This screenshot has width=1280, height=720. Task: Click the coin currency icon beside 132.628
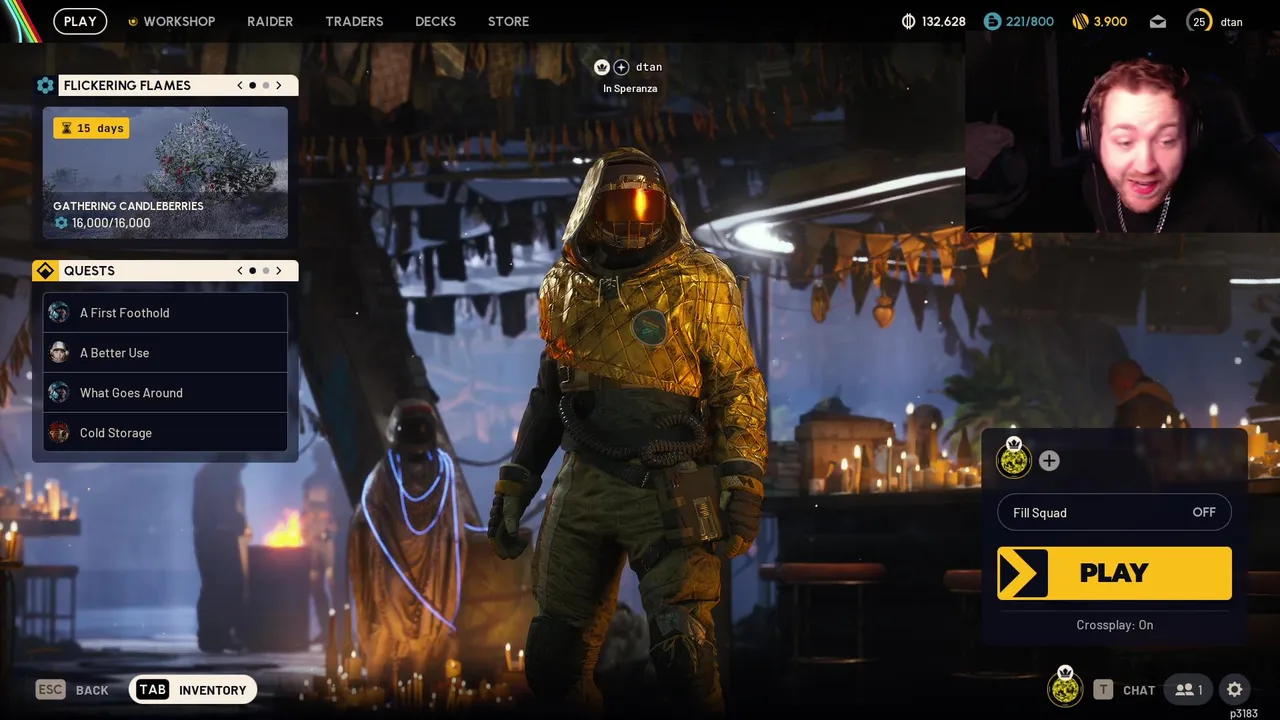click(x=909, y=21)
